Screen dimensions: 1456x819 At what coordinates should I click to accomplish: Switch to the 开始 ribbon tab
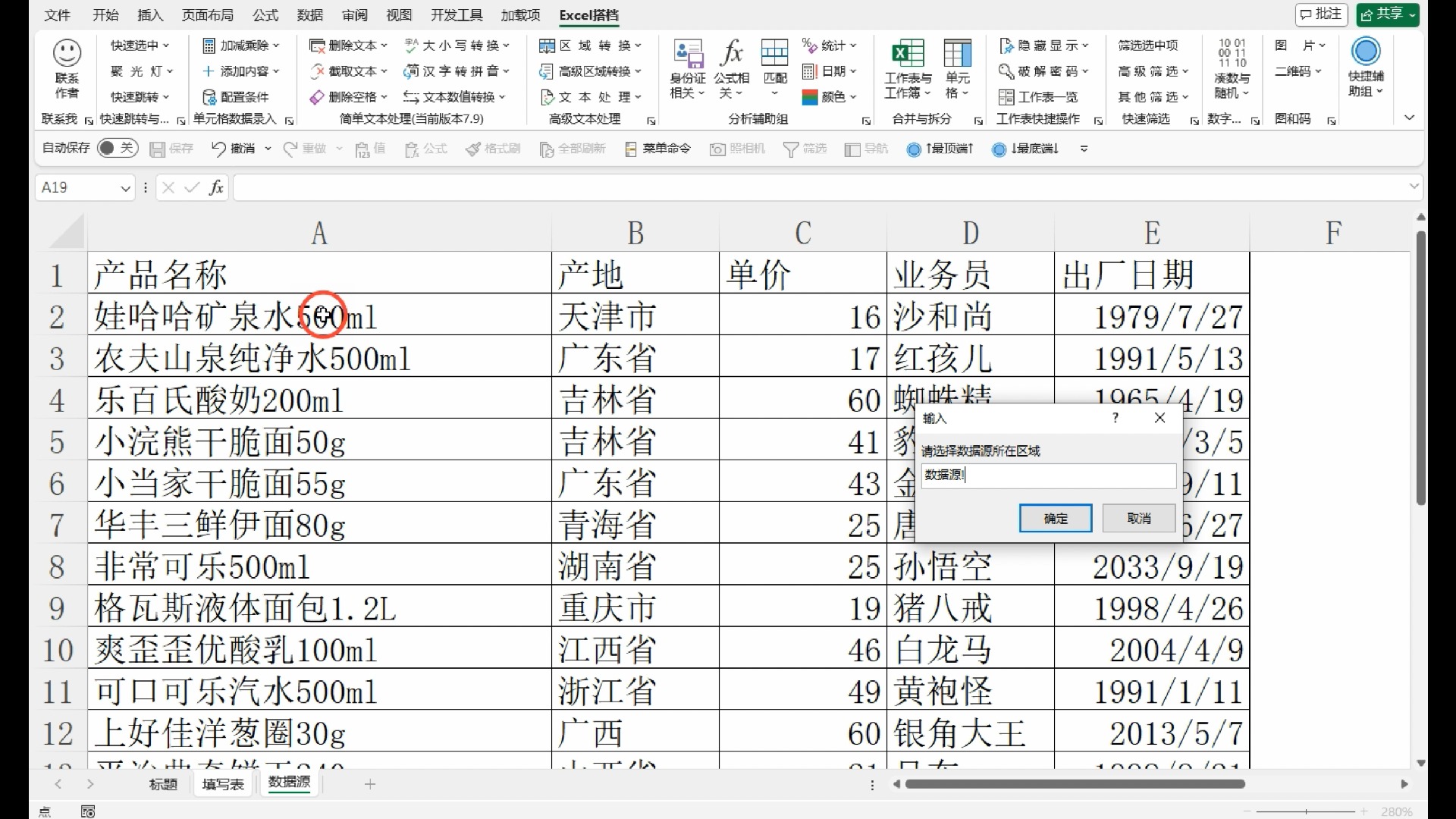[x=105, y=15]
